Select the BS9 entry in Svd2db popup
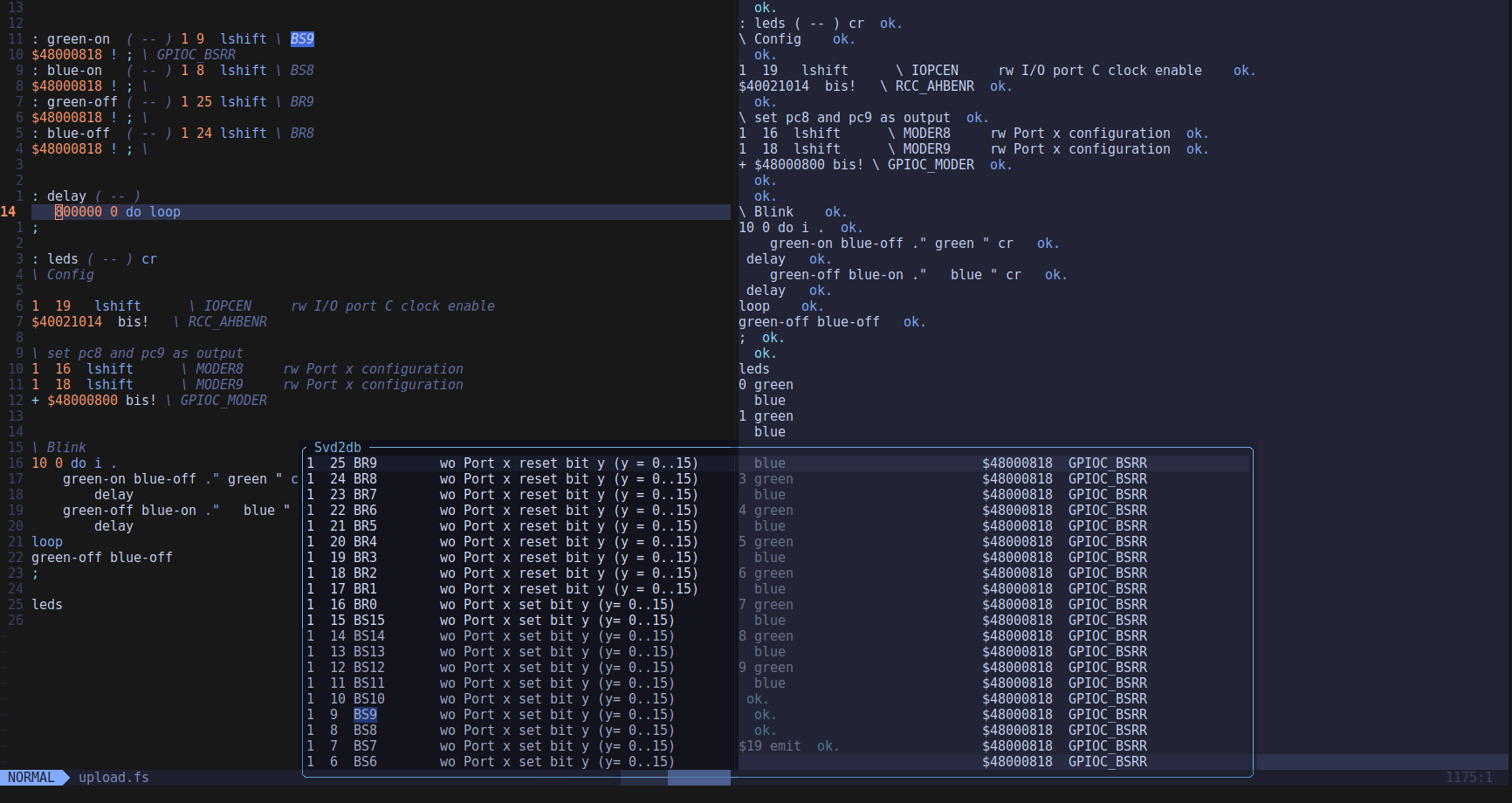 point(365,715)
